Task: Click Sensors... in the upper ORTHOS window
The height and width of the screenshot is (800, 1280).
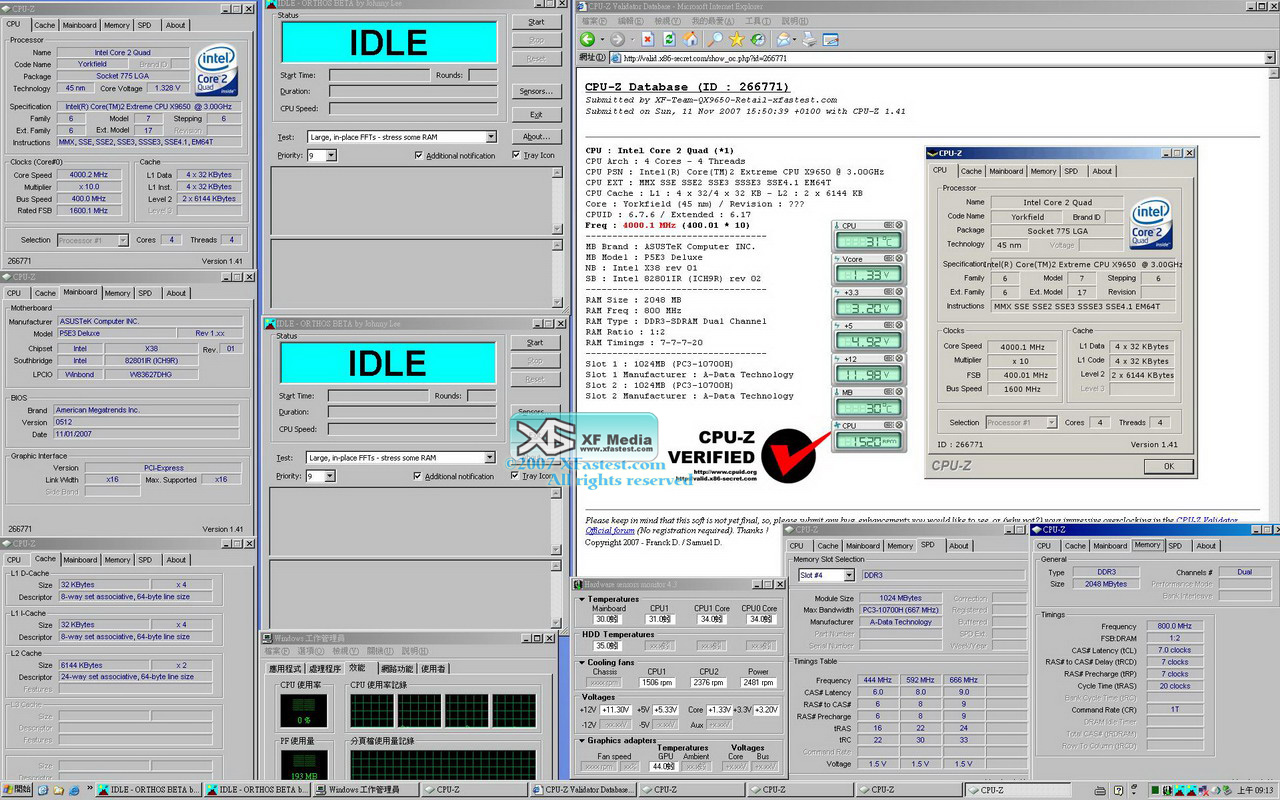Action: (536, 92)
